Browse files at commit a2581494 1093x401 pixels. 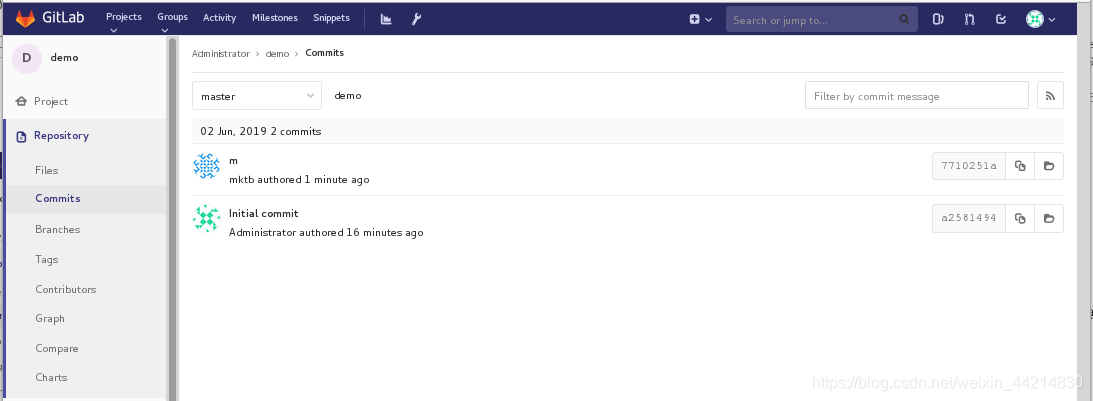click(x=1048, y=218)
